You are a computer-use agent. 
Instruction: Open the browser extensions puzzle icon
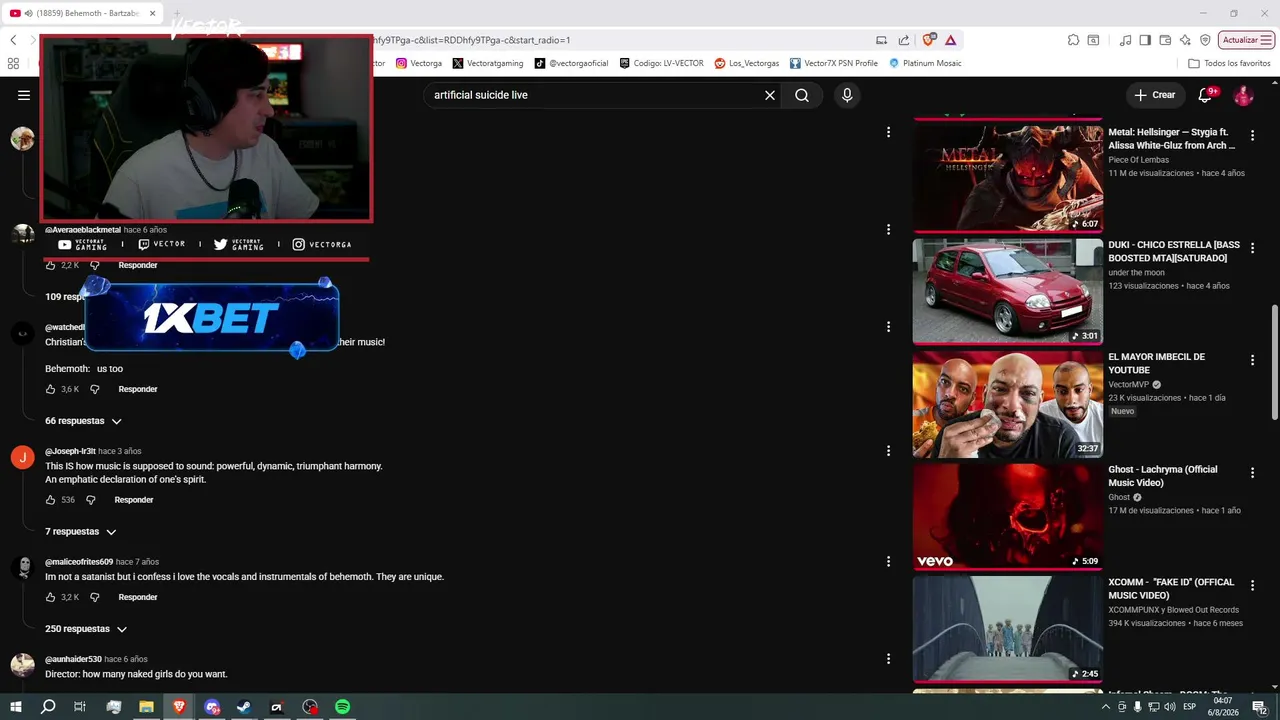pos(1073,40)
